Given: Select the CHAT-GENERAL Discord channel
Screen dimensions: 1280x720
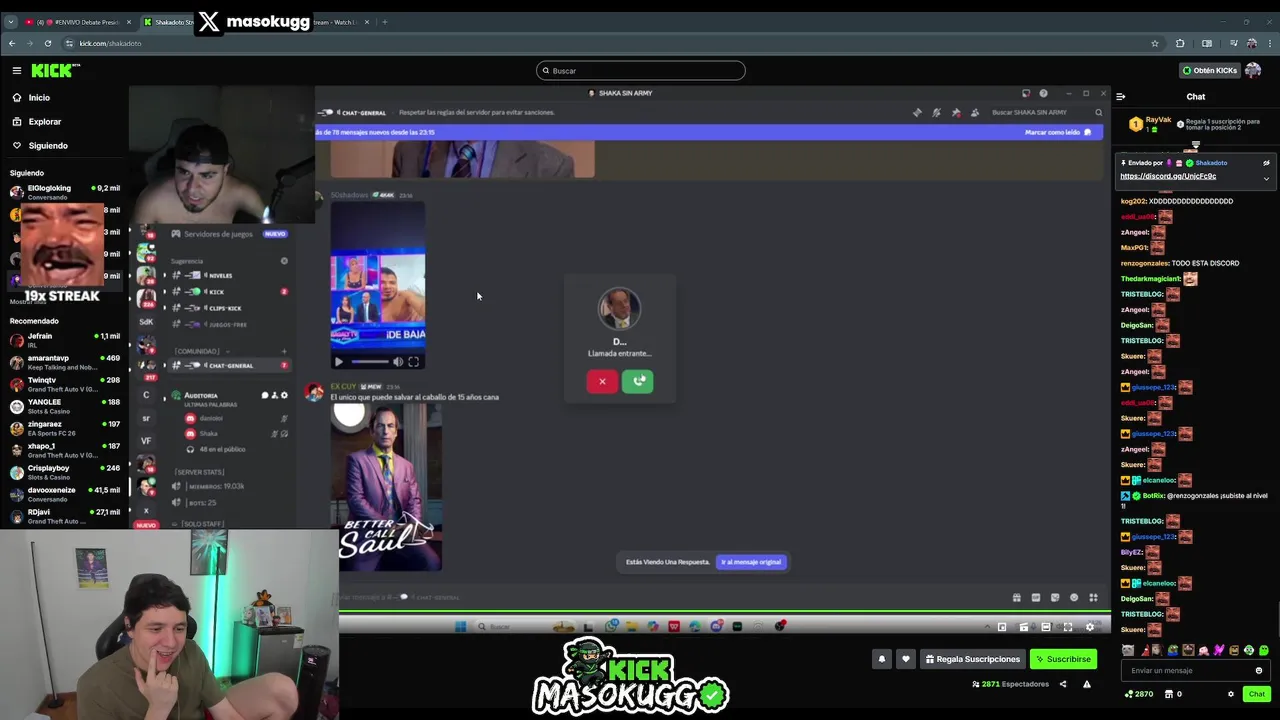Looking at the screenshot, I should pos(230,366).
